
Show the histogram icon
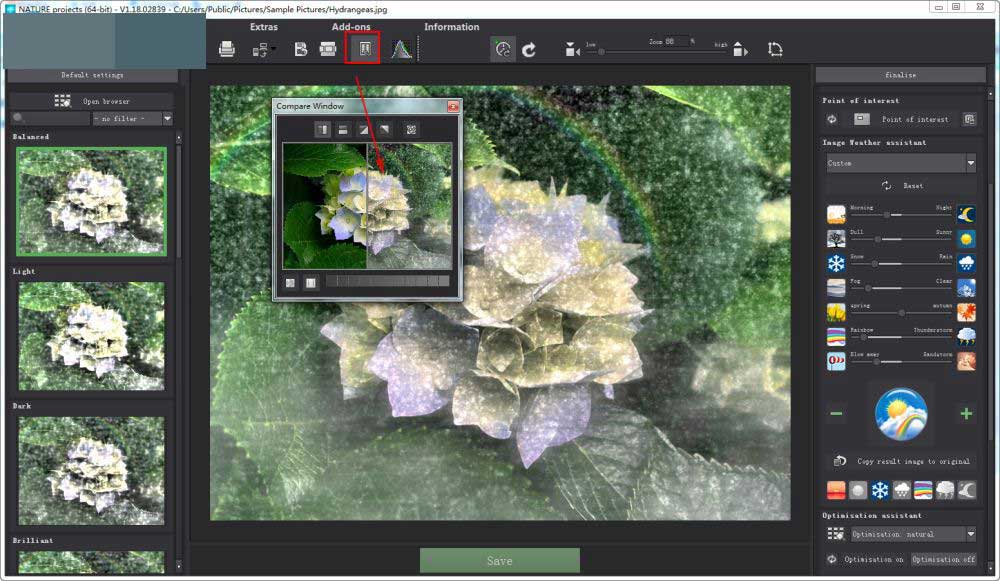pyautogui.click(x=401, y=49)
